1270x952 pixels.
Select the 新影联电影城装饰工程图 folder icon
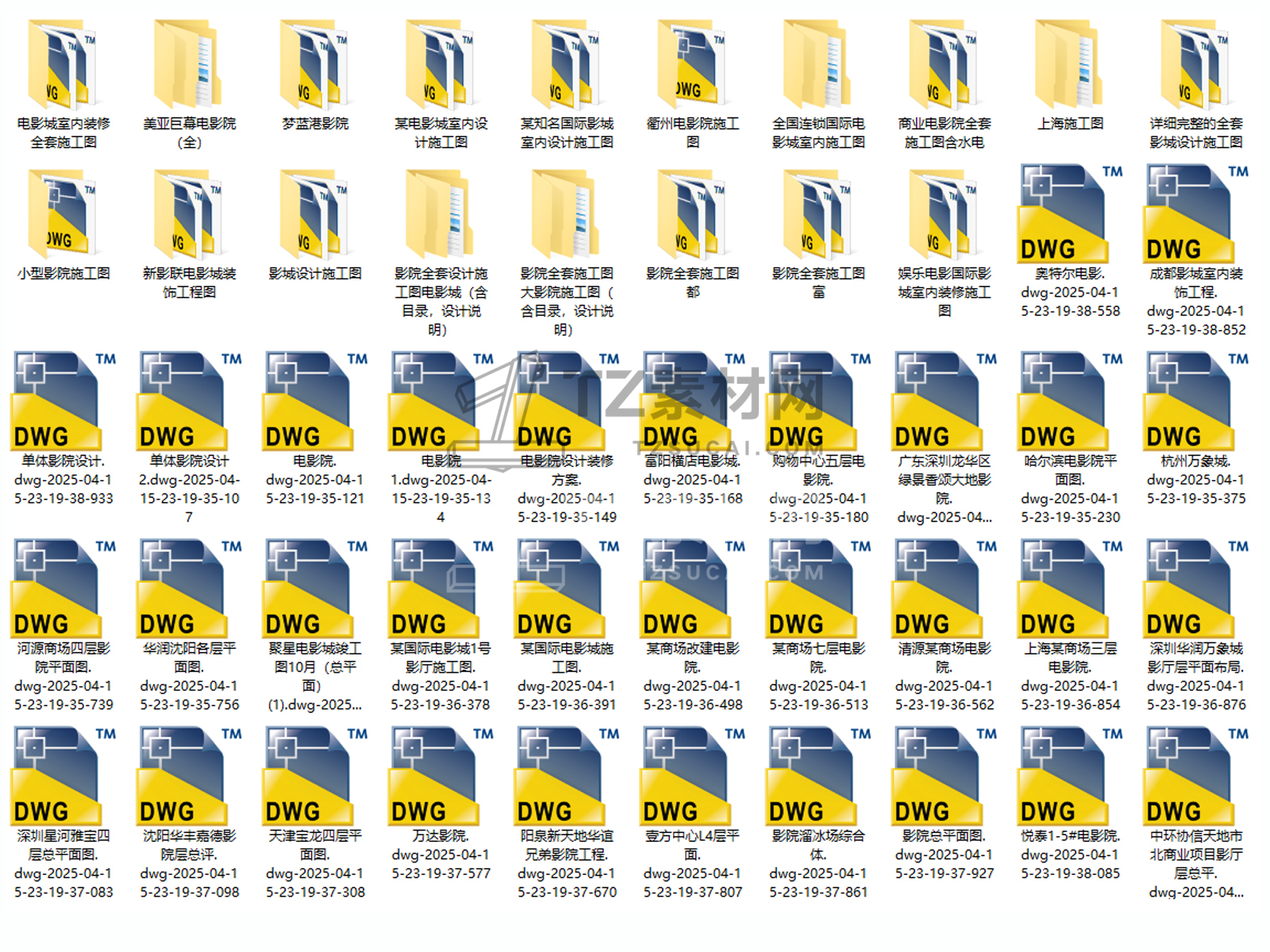pos(189,214)
